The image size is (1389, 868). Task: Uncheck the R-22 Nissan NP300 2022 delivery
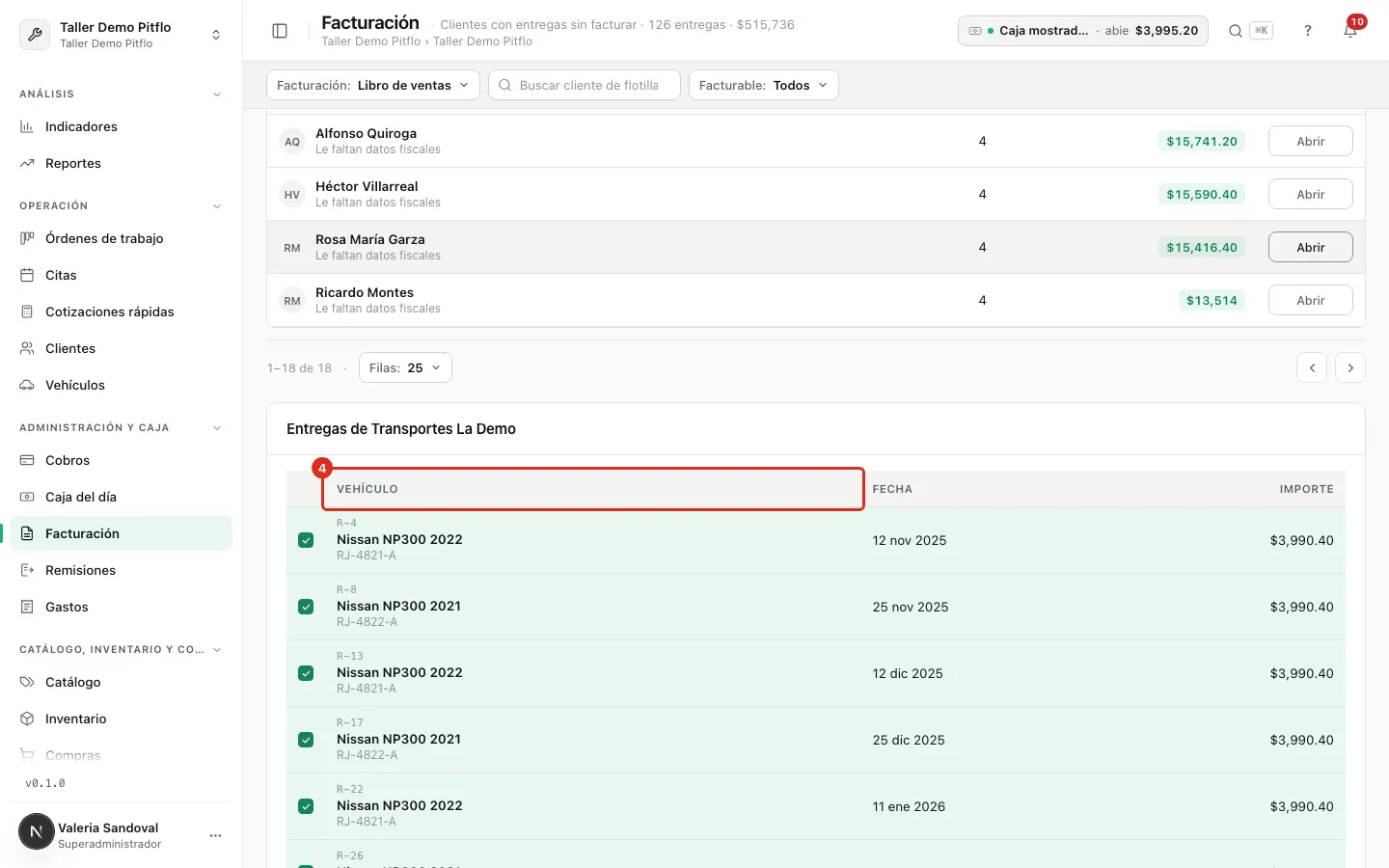(x=306, y=806)
